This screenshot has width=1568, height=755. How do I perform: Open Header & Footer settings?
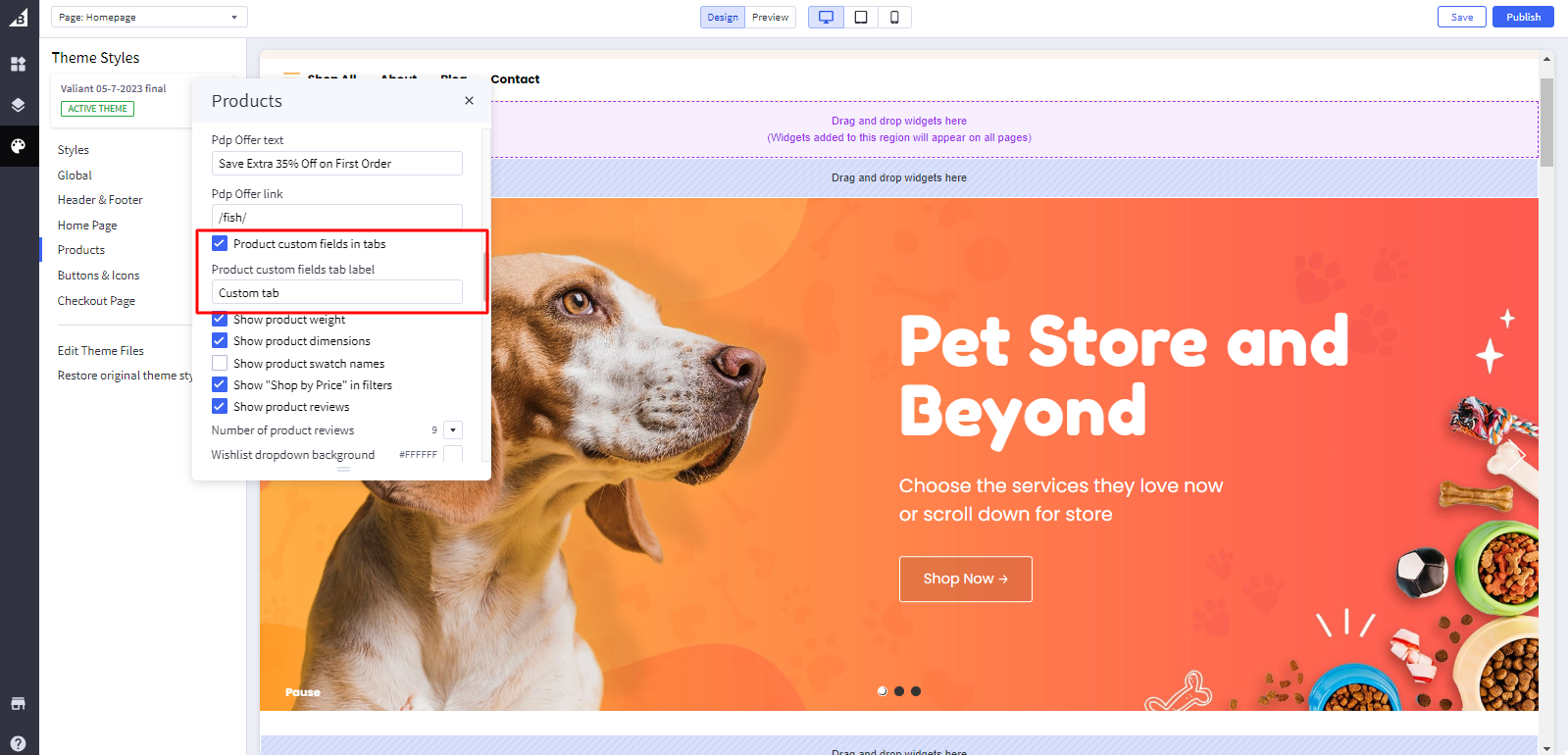pos(100,200)
